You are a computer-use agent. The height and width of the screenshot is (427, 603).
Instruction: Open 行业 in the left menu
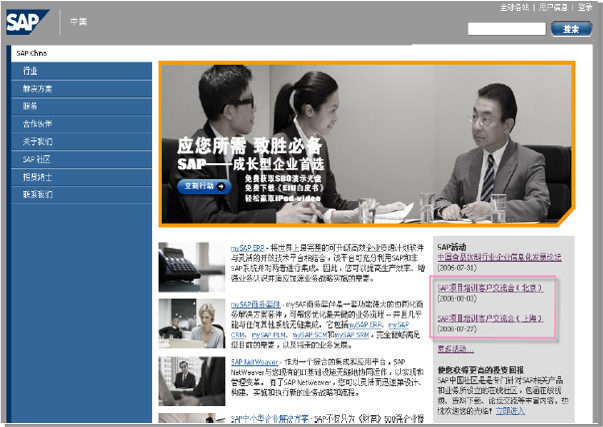tap(31, 72)
